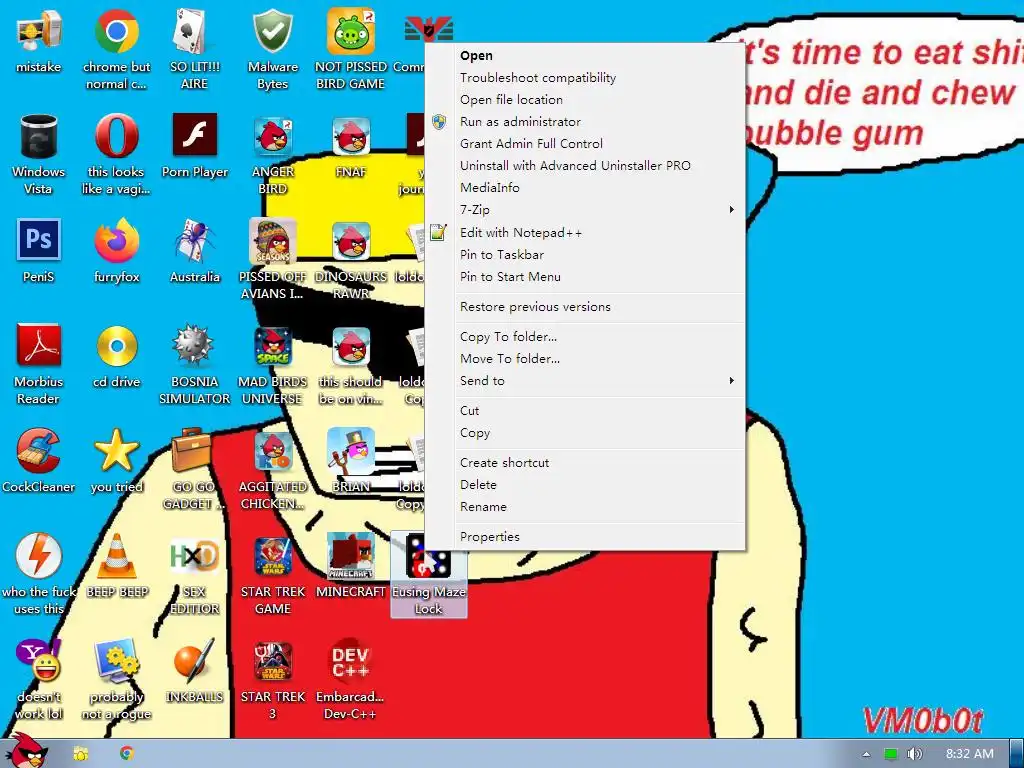
Task: Select the 'mistake' desktop icon
Action: point(39,42)
